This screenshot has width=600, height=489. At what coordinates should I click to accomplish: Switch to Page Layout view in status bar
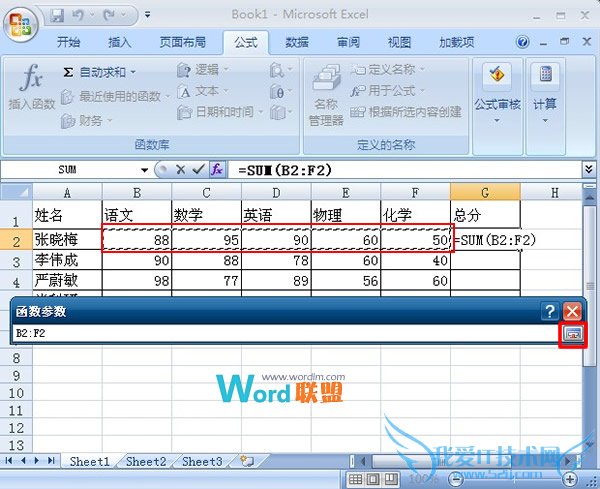click(373, 479)
